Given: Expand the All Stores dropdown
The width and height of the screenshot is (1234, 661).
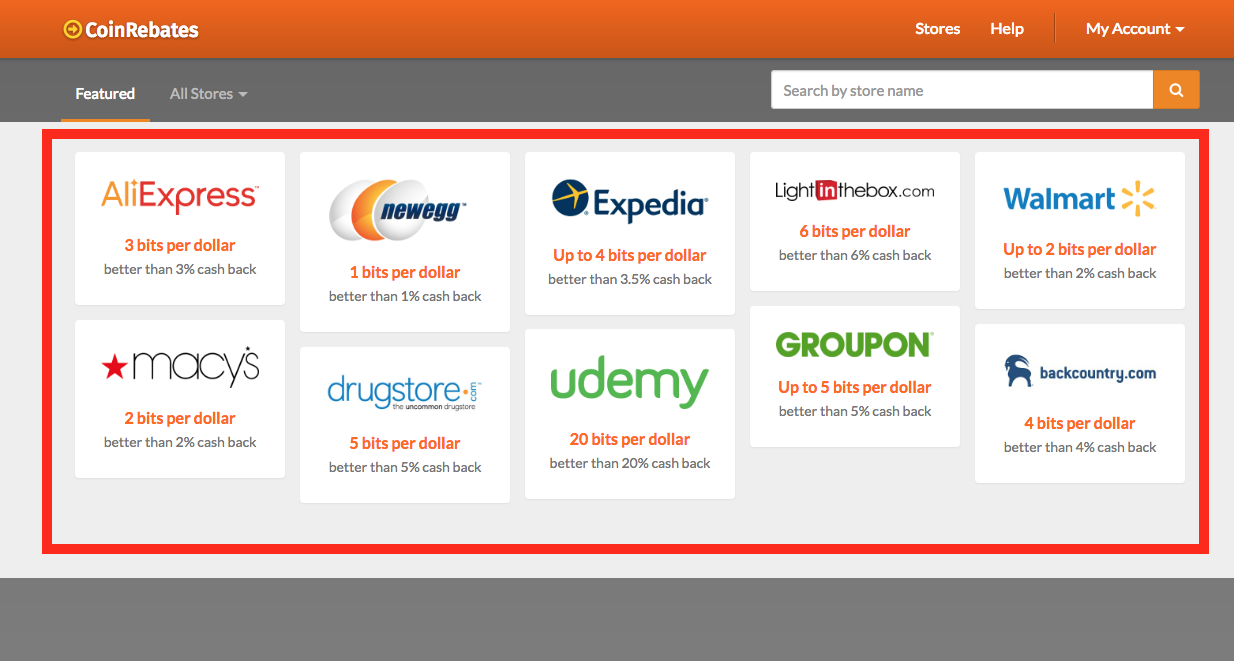Looking at the screenshot, I should 208,93.
